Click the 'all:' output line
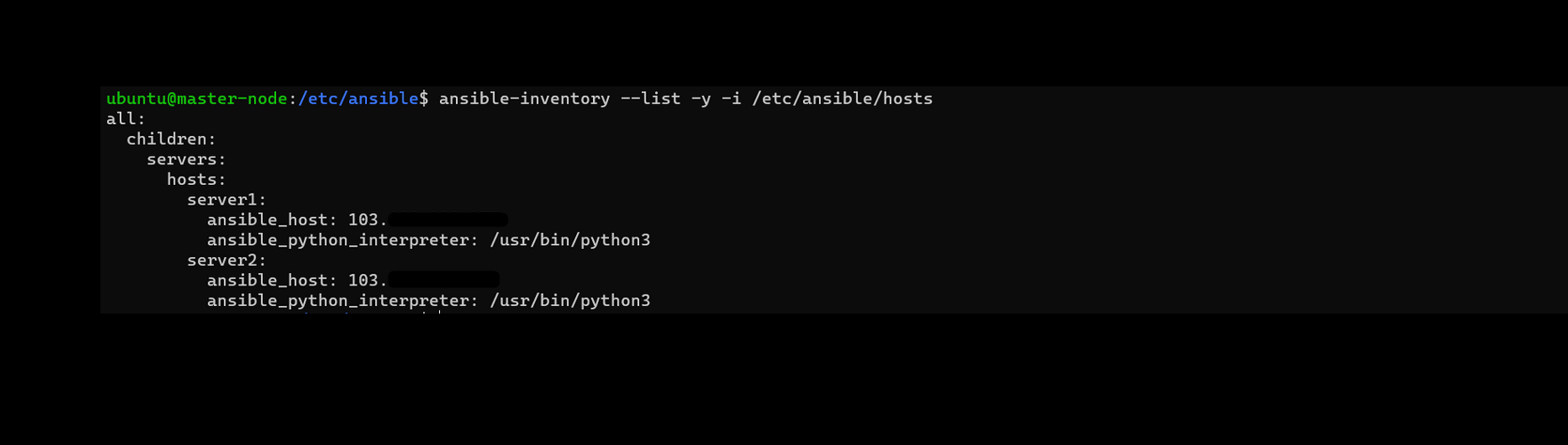The height and width of the screenshot is (445, 1568). [126, 119]
